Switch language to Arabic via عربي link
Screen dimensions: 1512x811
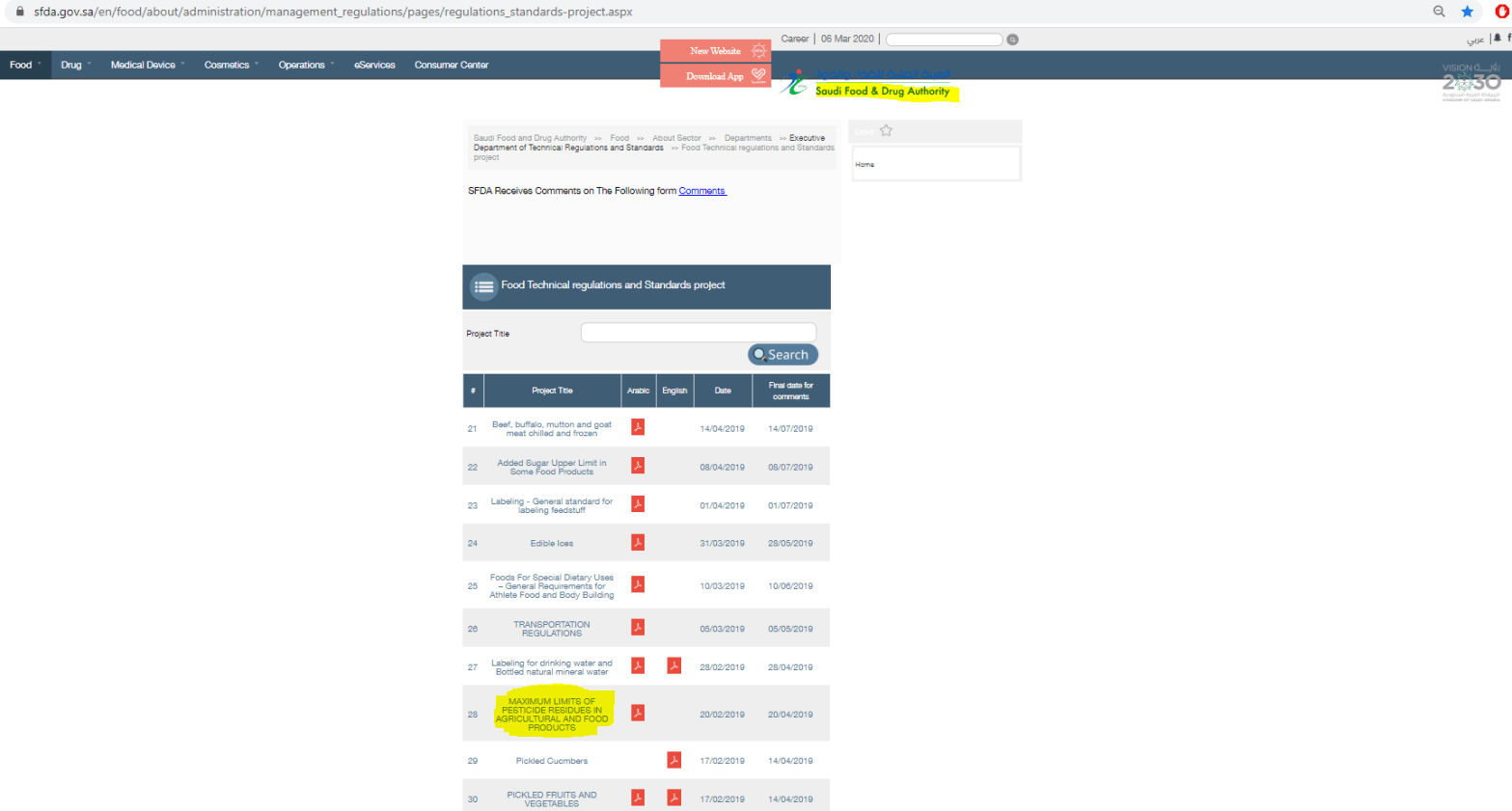click(x=1474, y=40)
